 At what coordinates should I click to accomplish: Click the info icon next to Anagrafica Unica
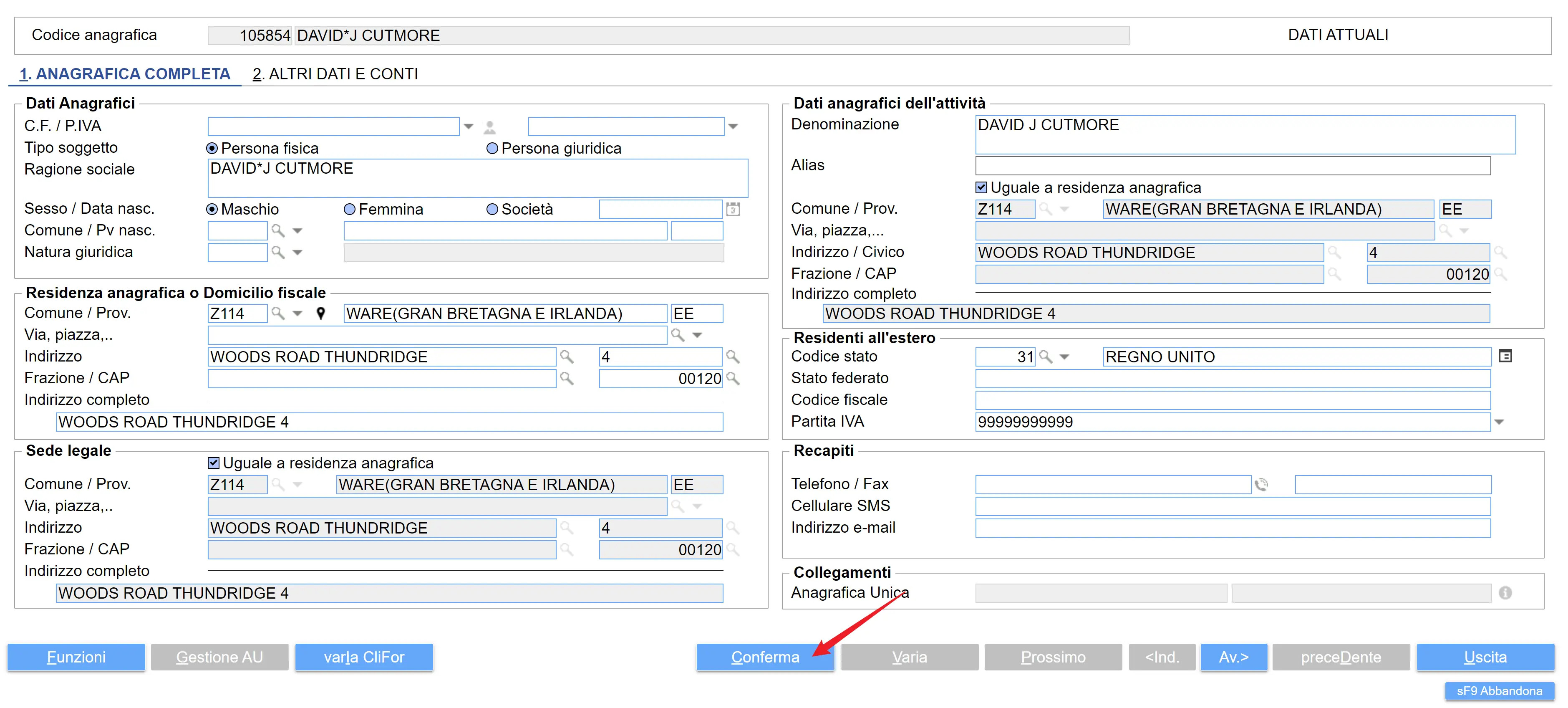click(x=1505, y=593)
